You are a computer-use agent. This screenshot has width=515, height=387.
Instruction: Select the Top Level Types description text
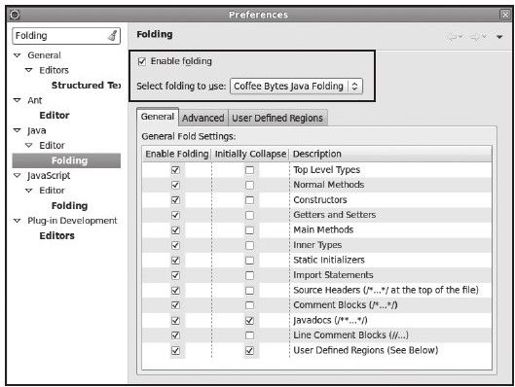pyautogui.click(x=327, y=170)
